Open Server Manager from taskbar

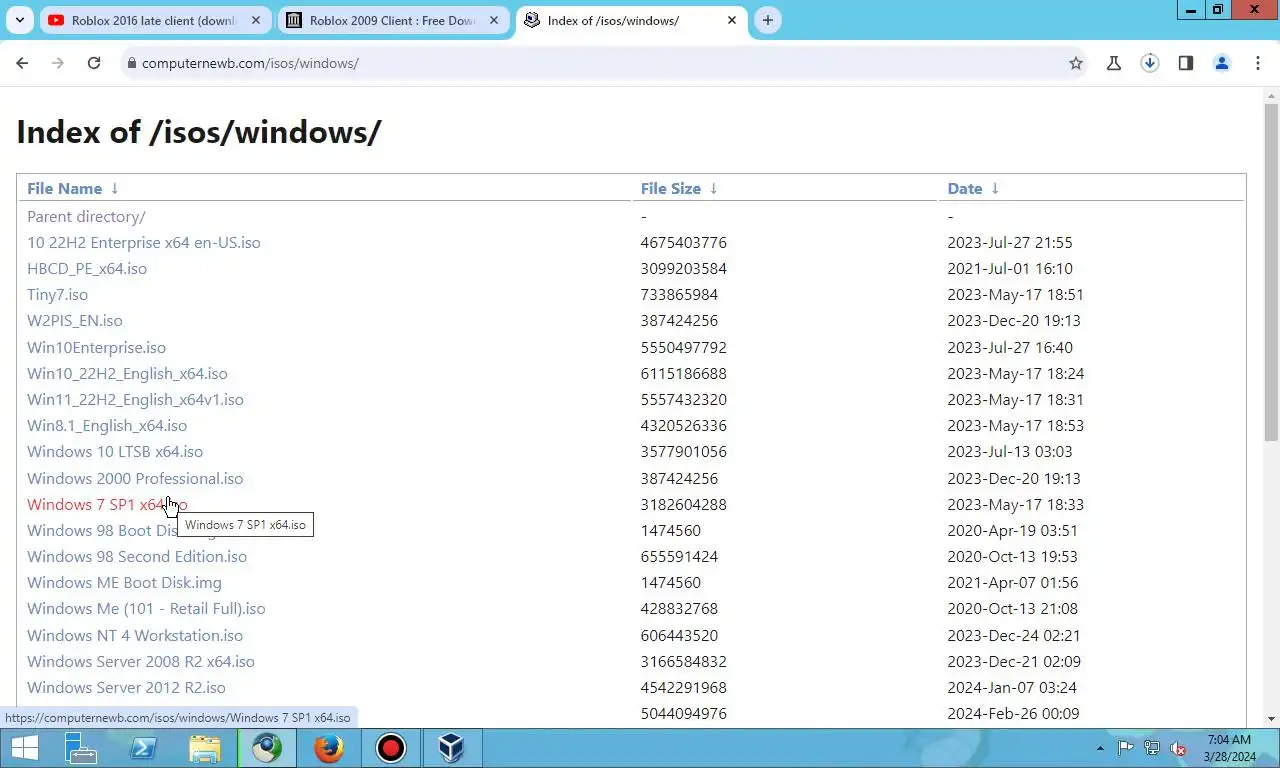click(80, 748)
